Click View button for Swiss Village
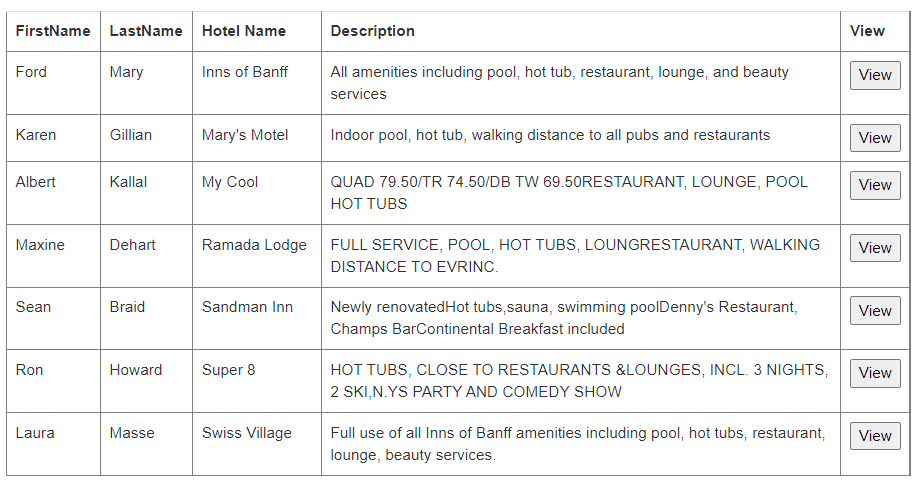918x483 pixels. coord(875,436)
